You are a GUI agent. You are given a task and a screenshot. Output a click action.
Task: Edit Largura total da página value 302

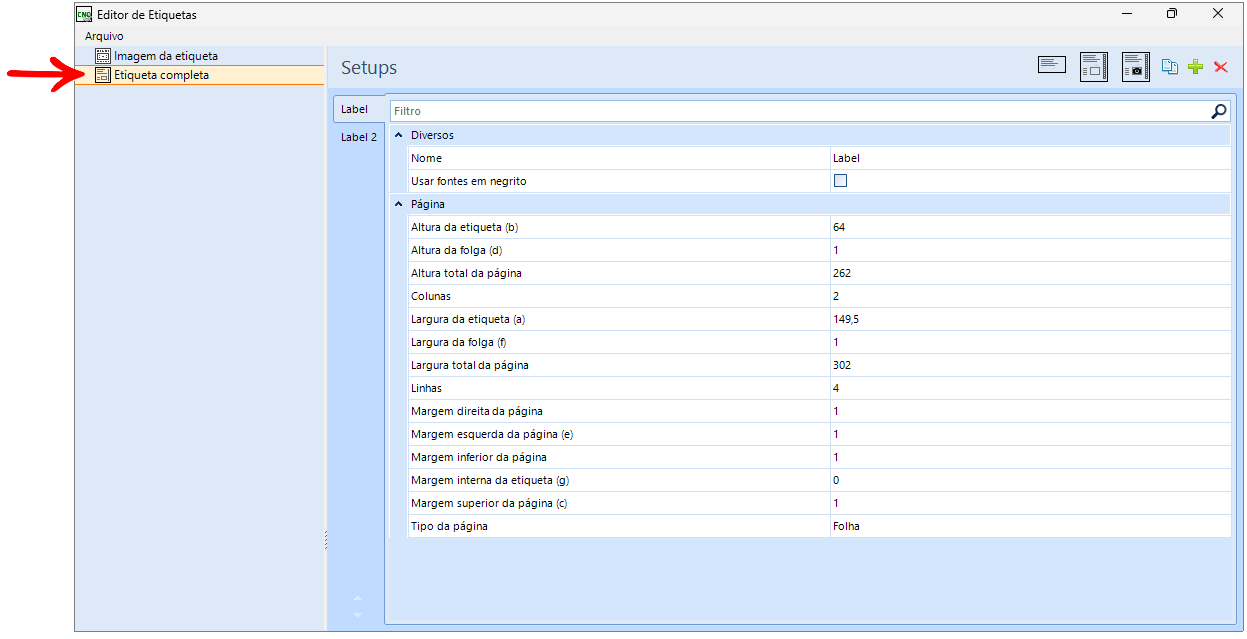1030,365
